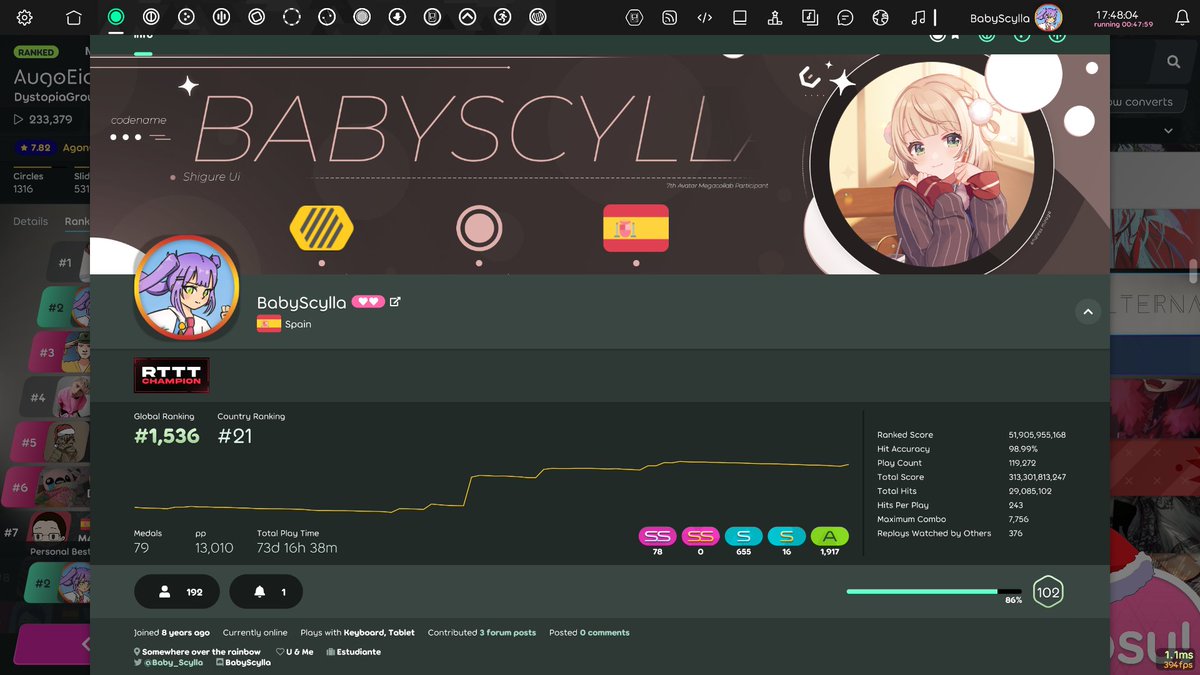Go to main menu via home icon

(x=74, y=17)
